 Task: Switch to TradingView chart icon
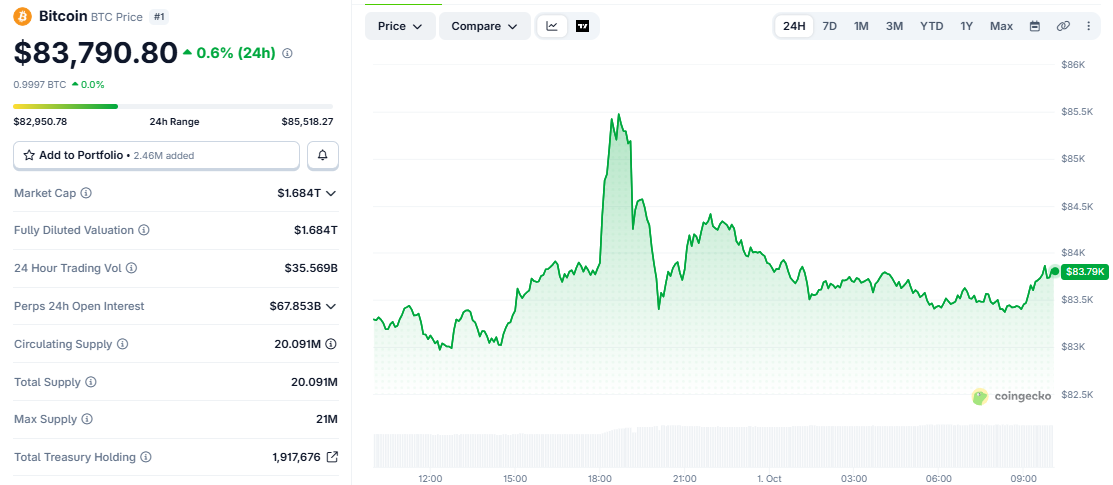582,26
